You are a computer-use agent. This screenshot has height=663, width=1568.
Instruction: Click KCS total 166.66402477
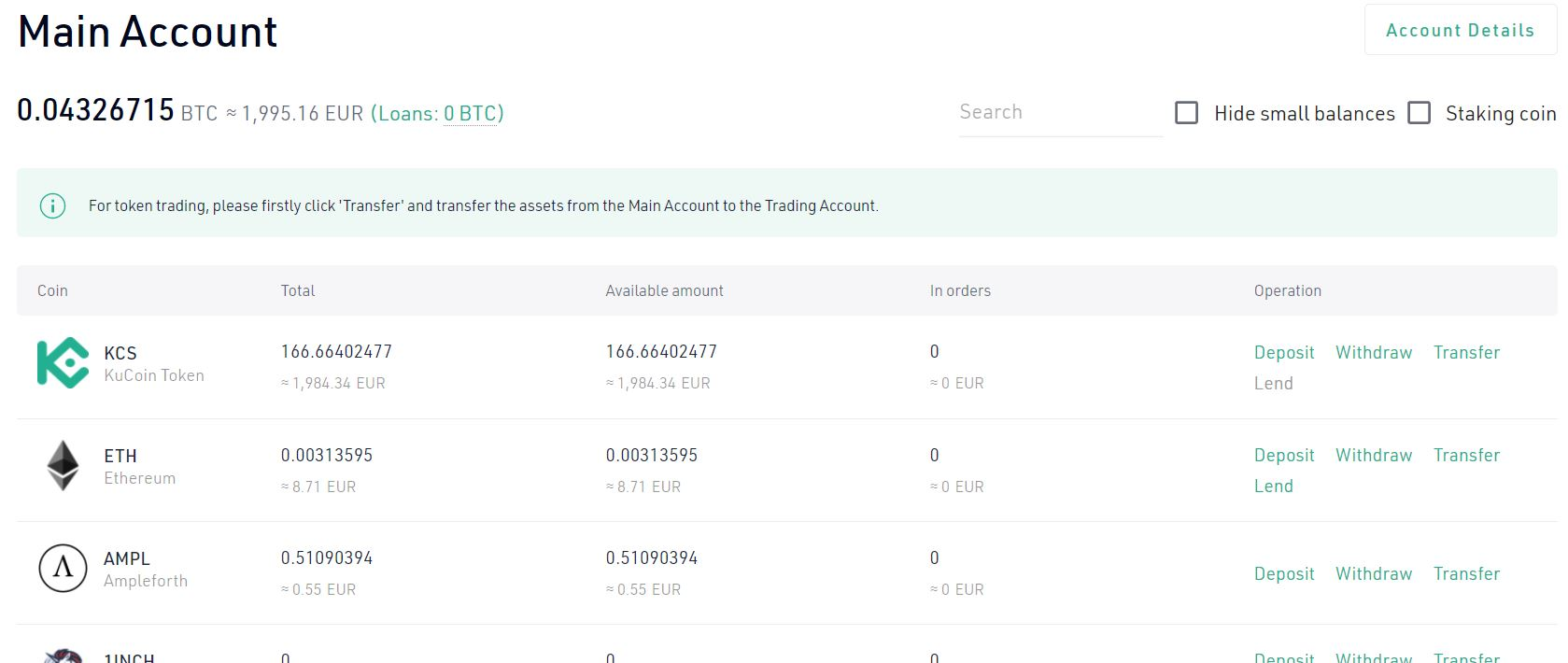click(x=336, y=352)
